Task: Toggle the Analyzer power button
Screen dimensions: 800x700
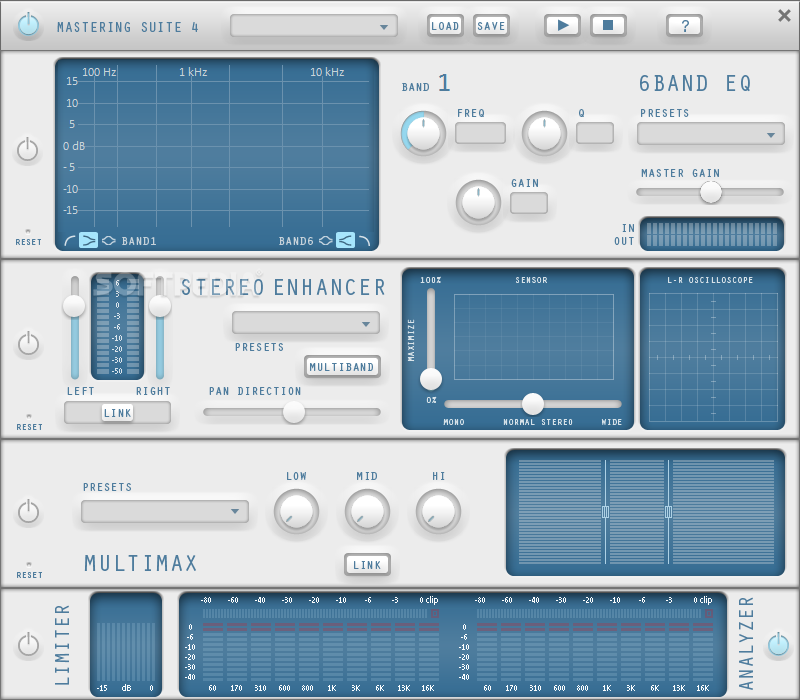Action: coord(778,644)
